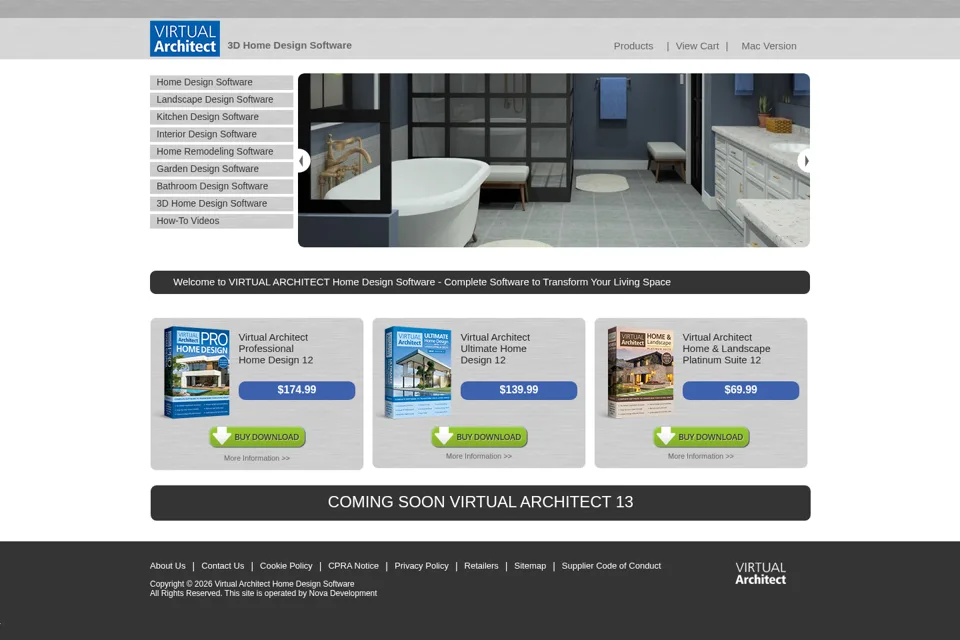Open CPRA Notice footer link
Viewport: 960px width, 640px height.
coord(353,566)
